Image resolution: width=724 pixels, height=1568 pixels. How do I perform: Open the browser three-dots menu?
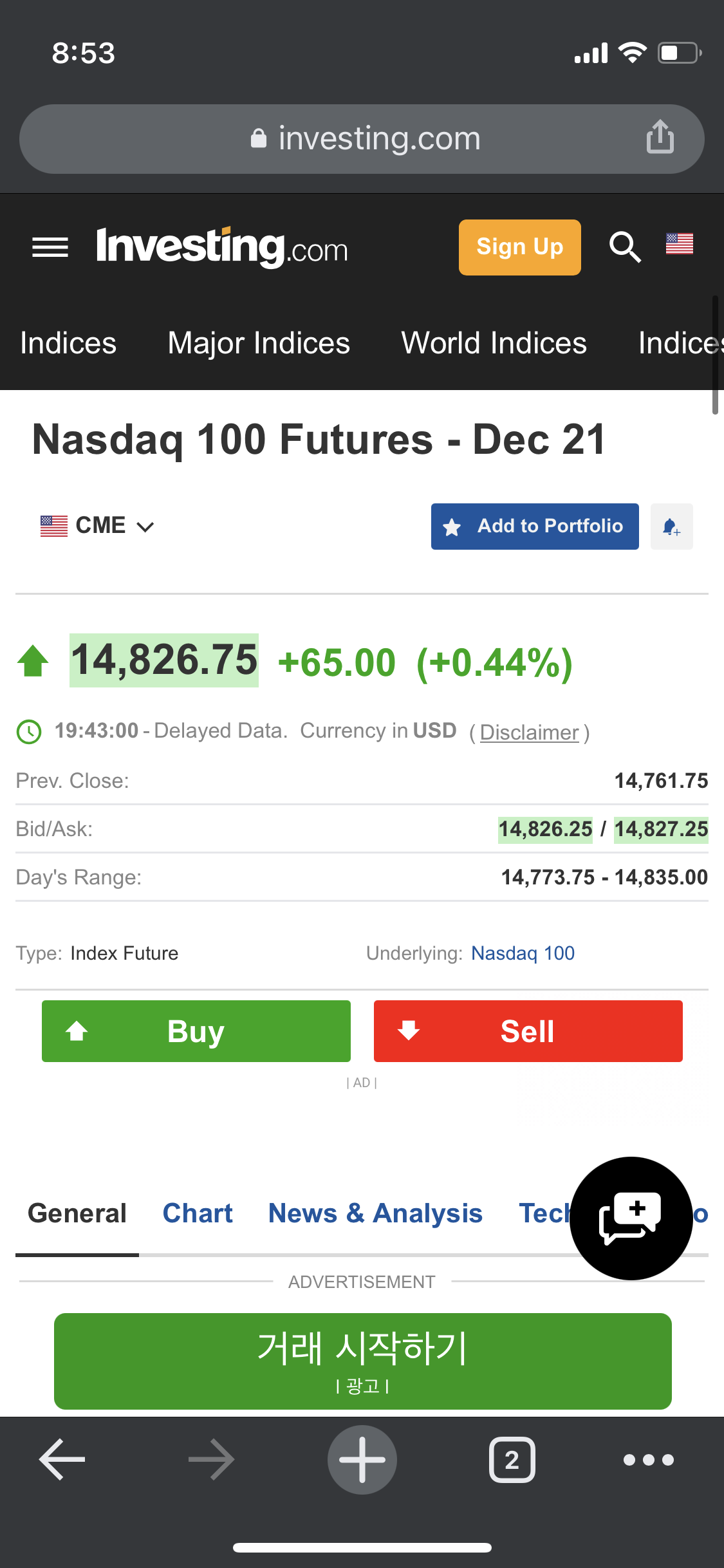coord(648,1459)
